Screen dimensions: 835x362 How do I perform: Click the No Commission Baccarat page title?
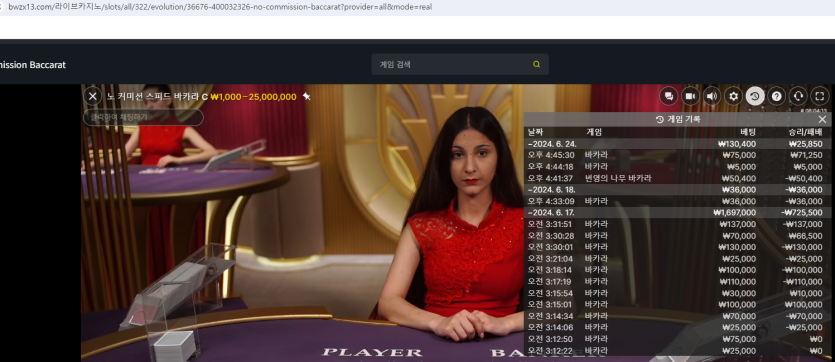point(33,65)
